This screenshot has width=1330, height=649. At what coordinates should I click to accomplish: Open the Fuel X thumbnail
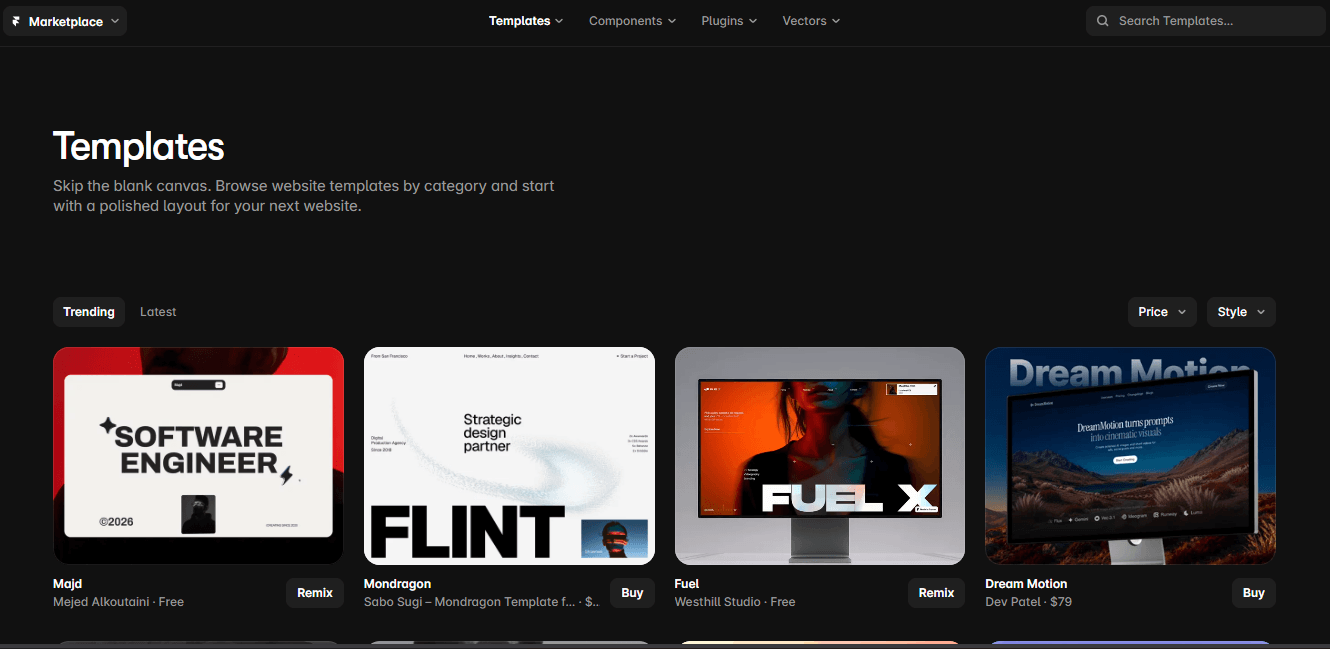point(820,456)
